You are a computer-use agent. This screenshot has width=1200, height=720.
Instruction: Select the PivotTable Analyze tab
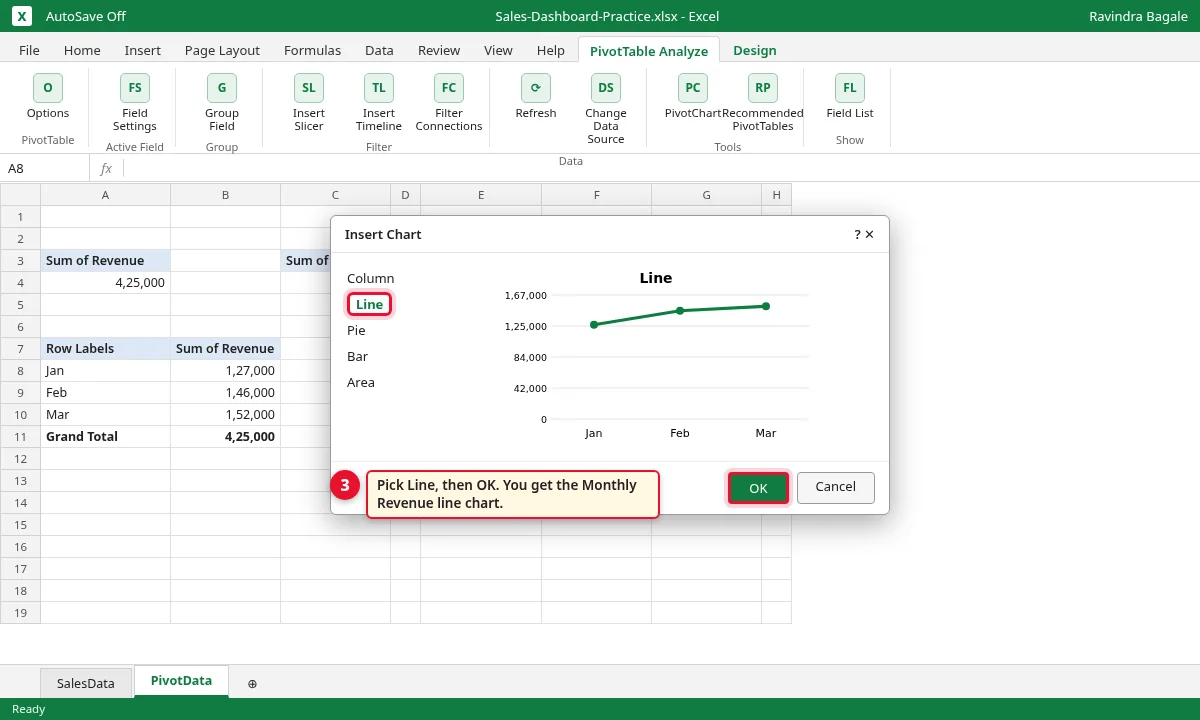point(649,51)
